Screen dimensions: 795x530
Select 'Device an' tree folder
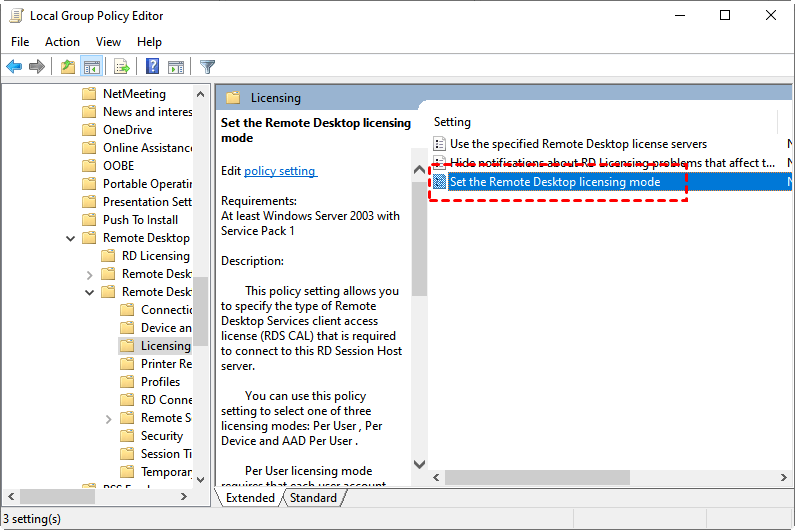(x=166, y=328)
